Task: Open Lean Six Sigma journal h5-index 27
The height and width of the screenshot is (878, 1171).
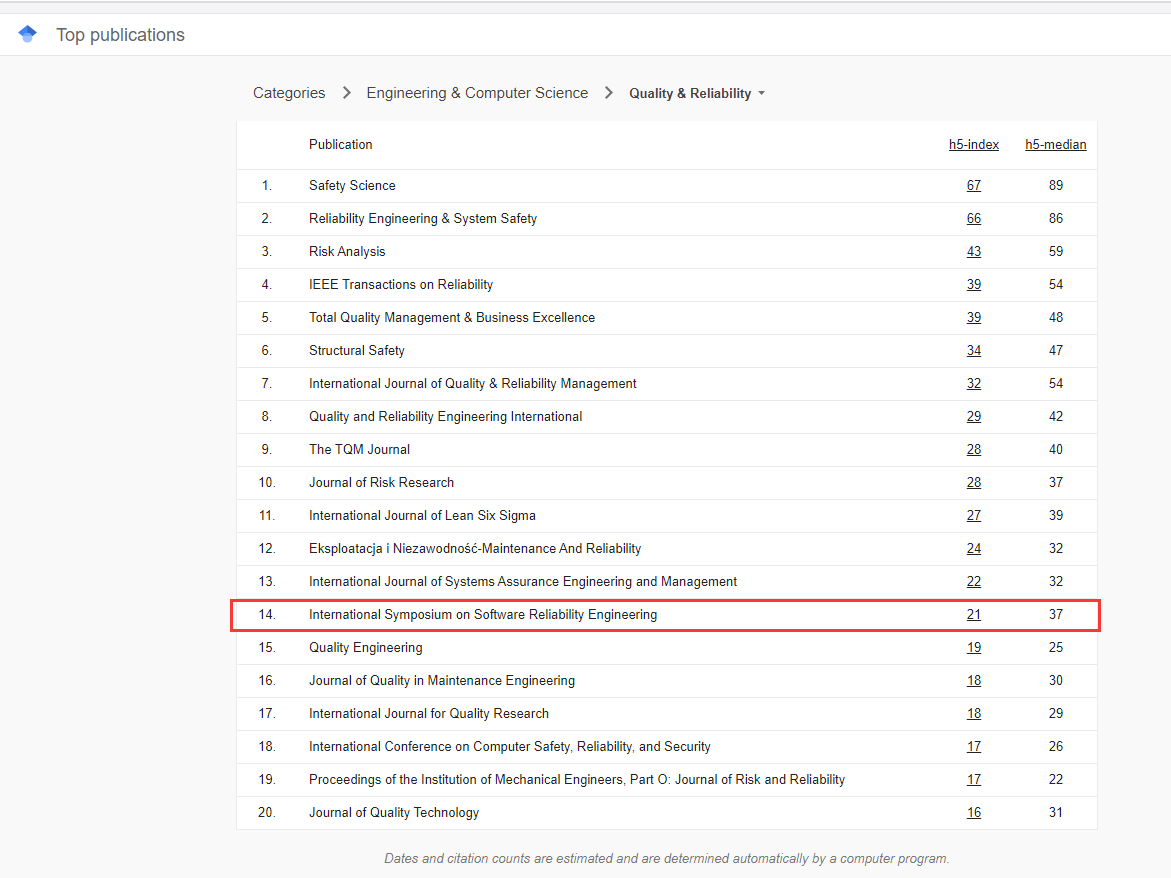Action: 974,515
